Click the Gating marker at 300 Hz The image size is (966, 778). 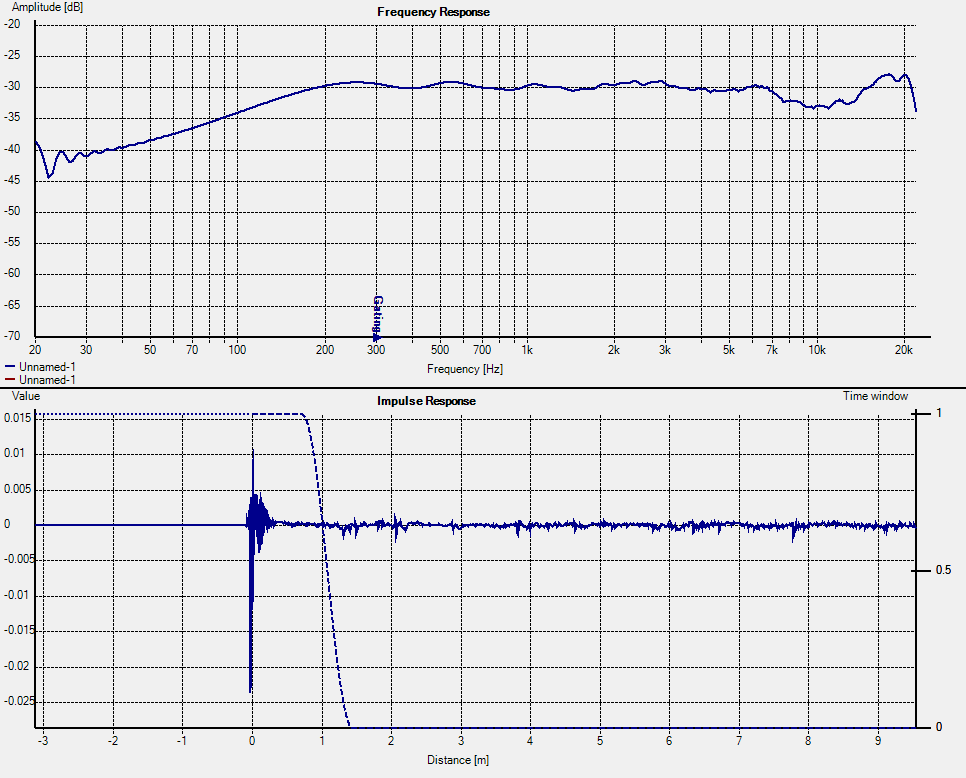coord(377,317)
